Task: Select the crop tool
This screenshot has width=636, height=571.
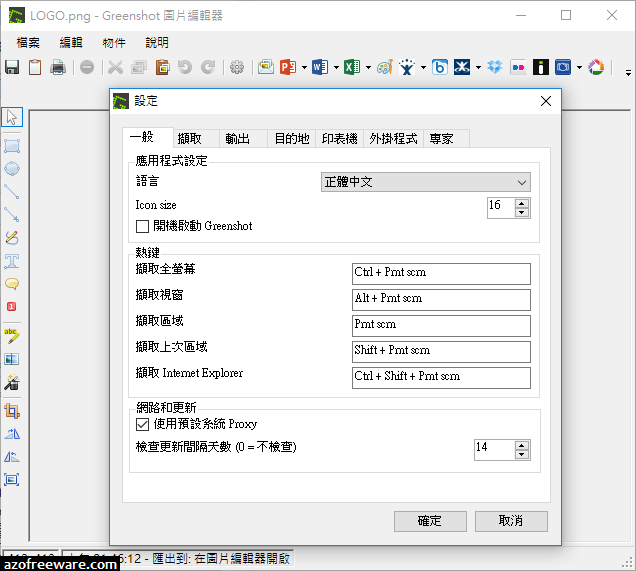Action: (12, 411)
